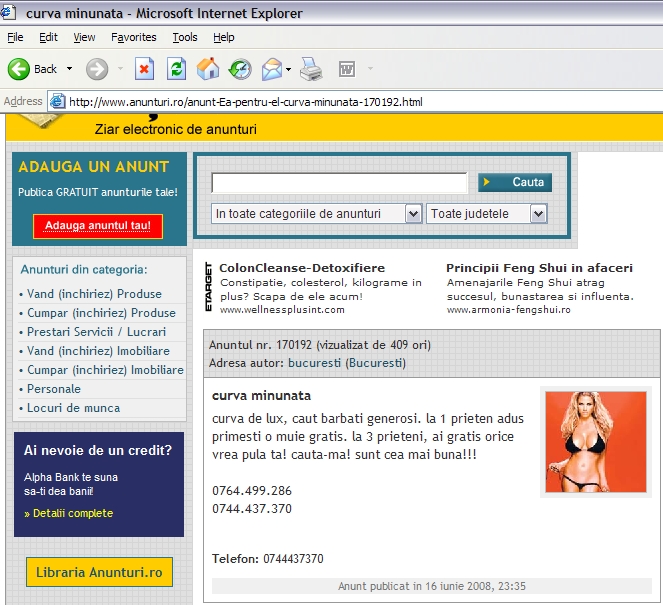This screenshot has width=663, height=605.
Task: Click the www.wellnessplusint.com ad URL
Action: [282, 309]
